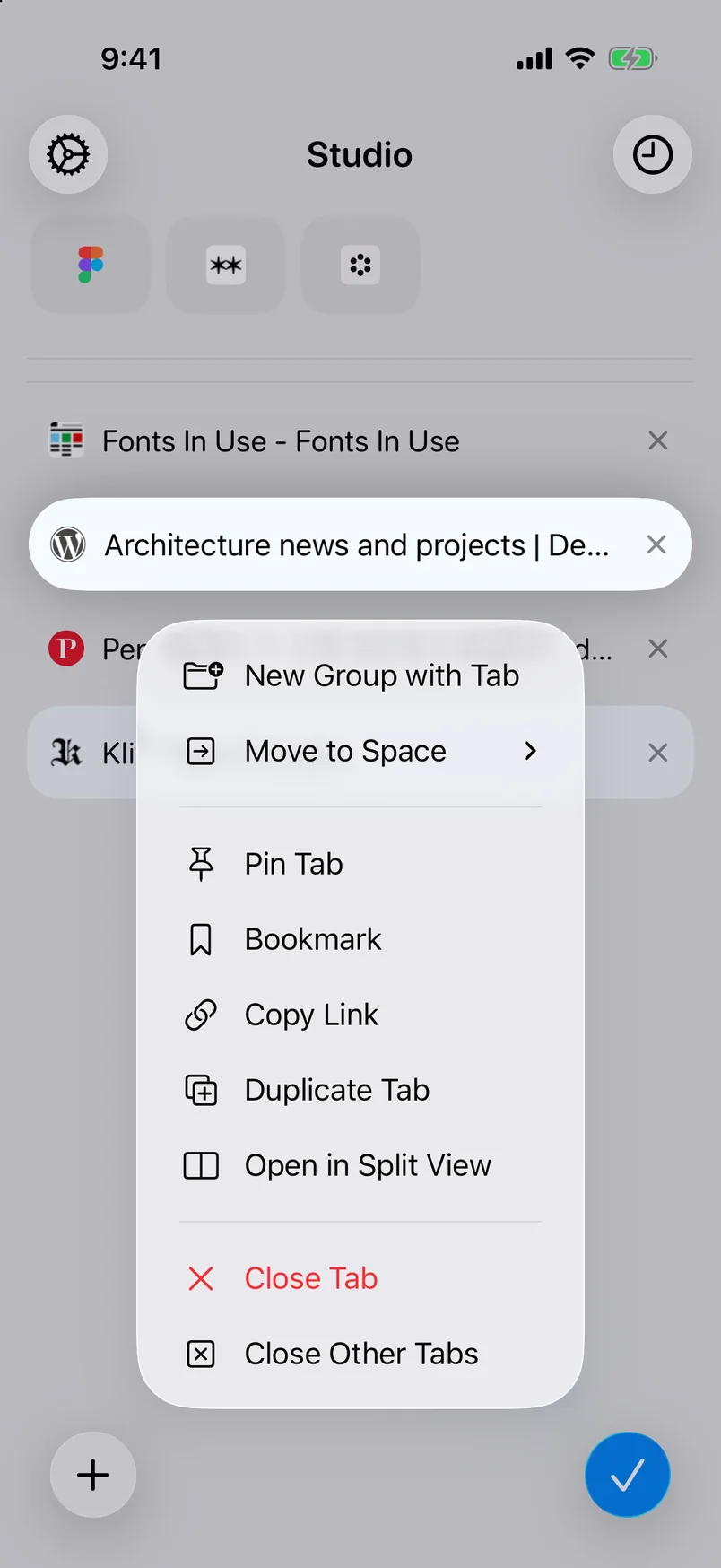721x1568 pixels.
Task: Select New Group with Tab
Action: 360,675
